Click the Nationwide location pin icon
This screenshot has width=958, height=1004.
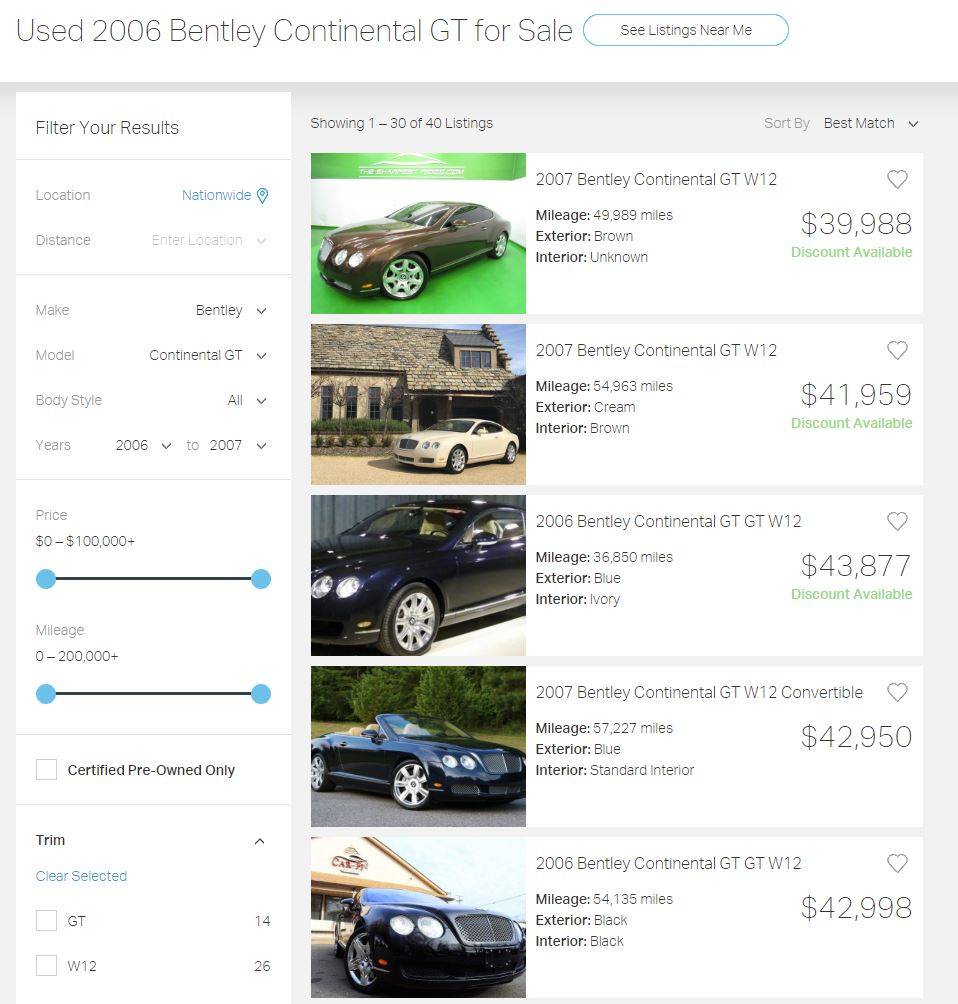(x=263, y=196)
